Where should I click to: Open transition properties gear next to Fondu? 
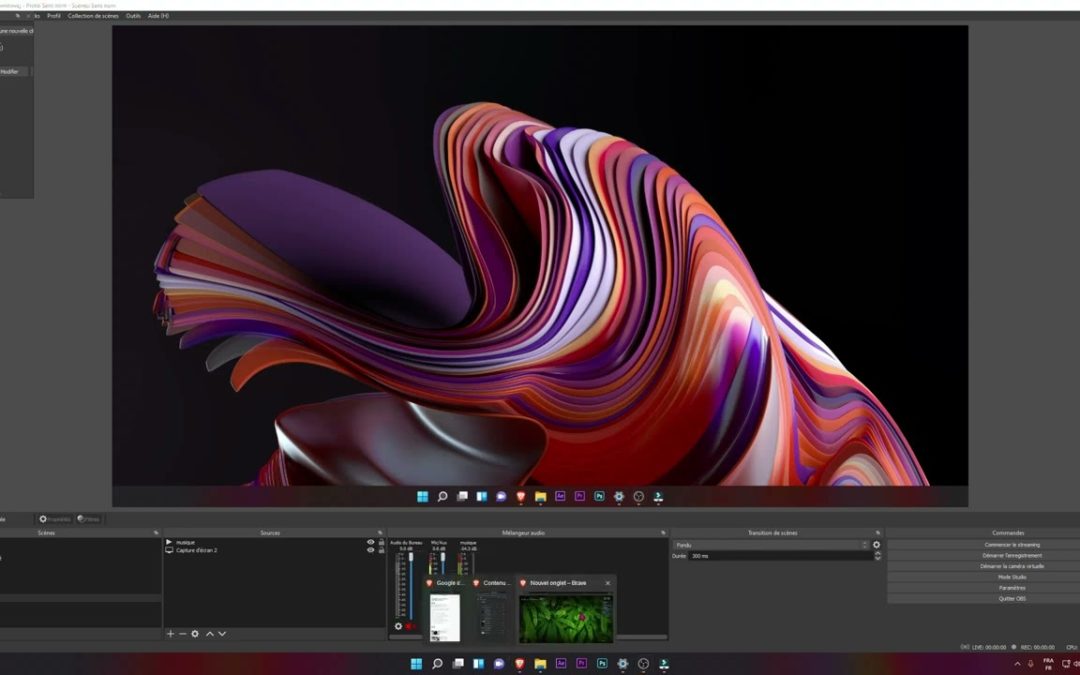(x=877, y=545)
